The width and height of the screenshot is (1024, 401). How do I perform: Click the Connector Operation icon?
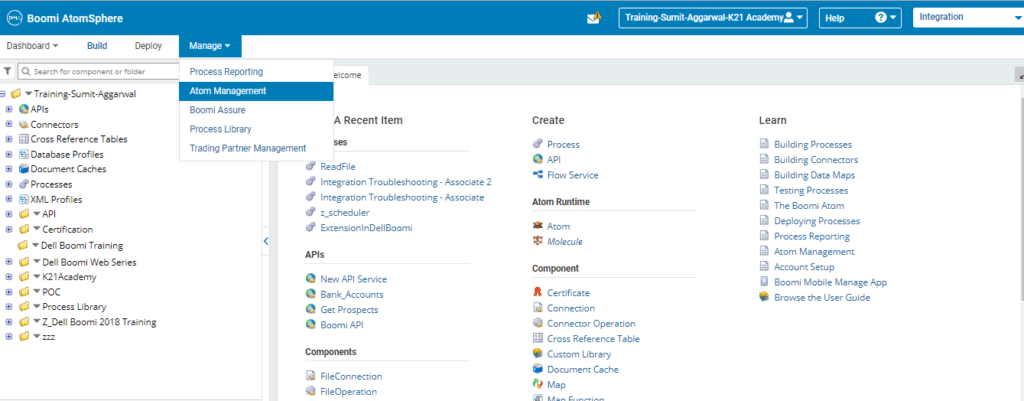(537, 323)
